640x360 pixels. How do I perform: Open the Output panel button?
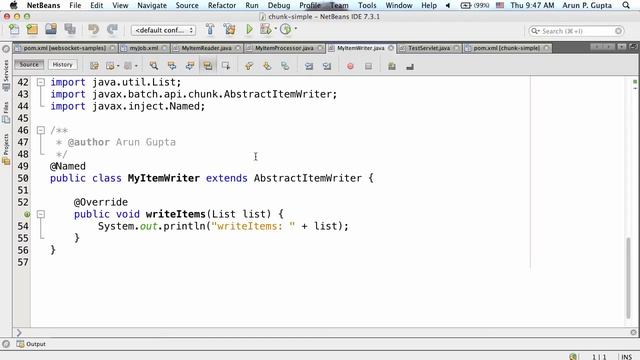pyautogui.click(x=31, y=344)
